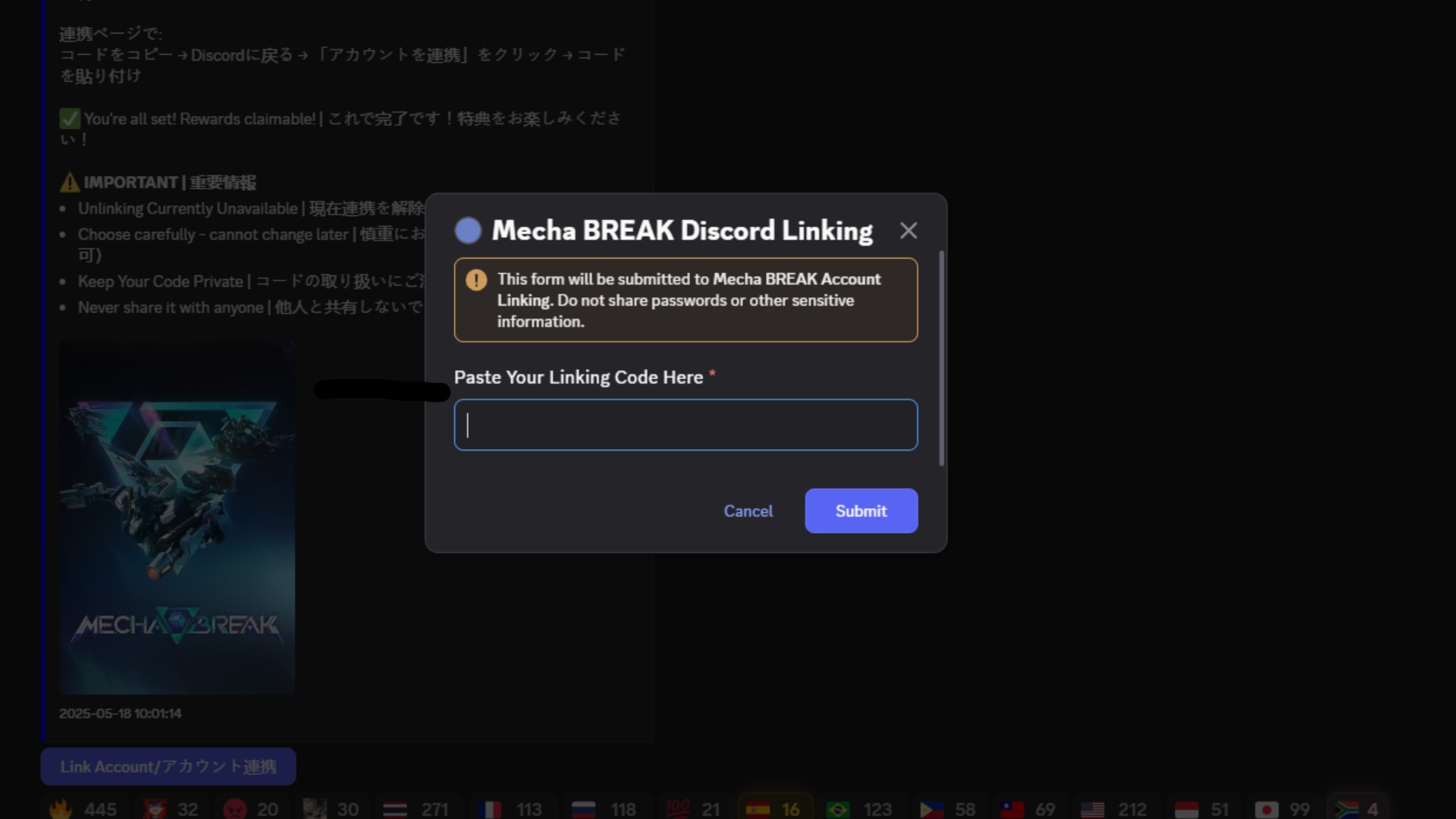
Task: Click the Link Account/アカウント連携 button
Action: pos(168,766)
